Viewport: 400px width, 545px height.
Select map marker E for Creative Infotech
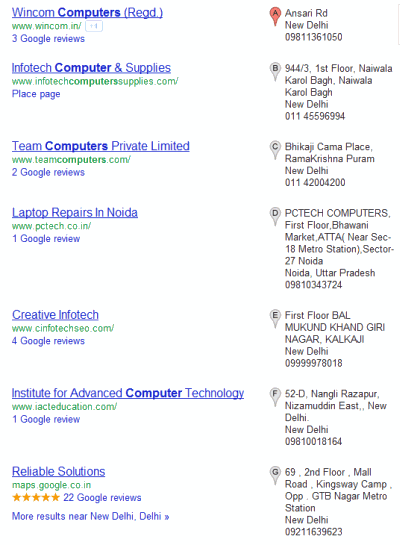pos(275,318)
